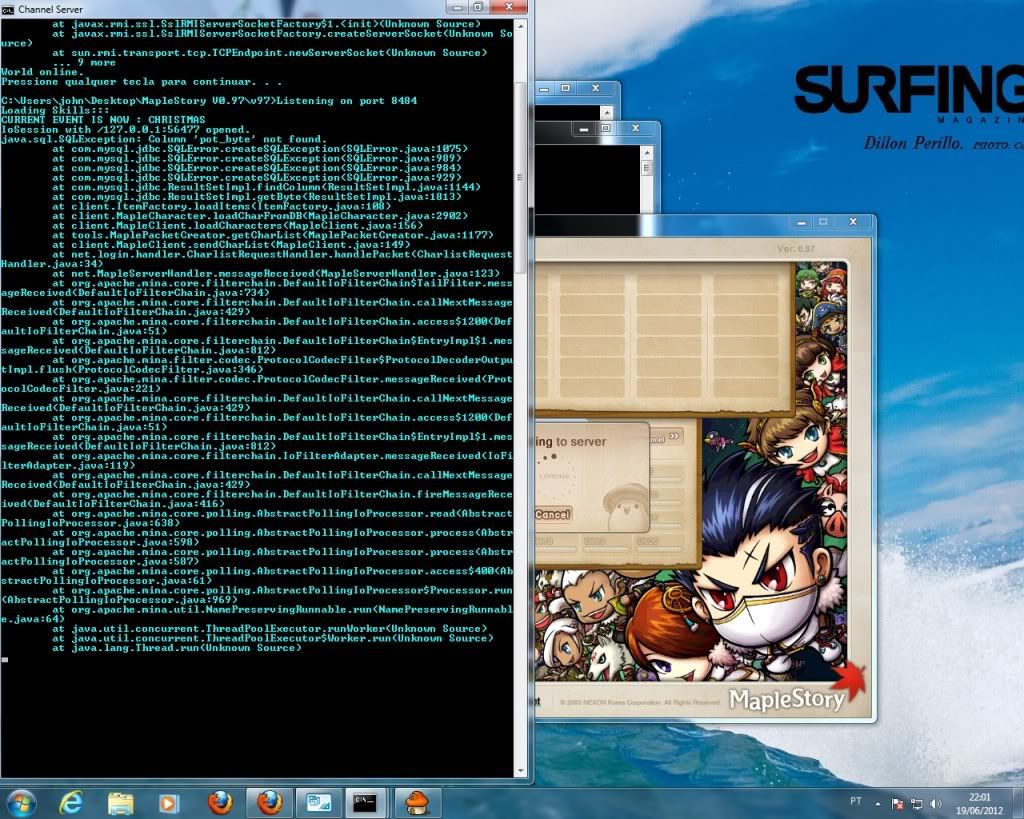Open Windows Media Player taskbar icon
The width and height of the screenshot is (1024, 819).
169,802
